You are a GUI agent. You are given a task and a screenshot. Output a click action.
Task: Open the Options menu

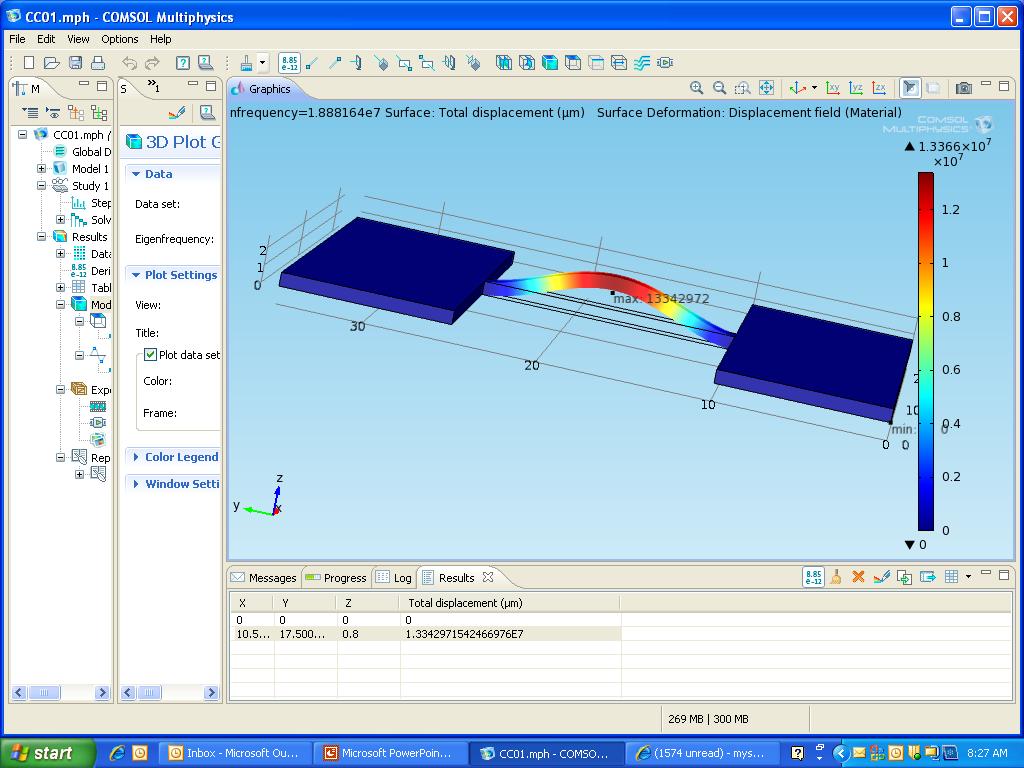tap(119, 39)
